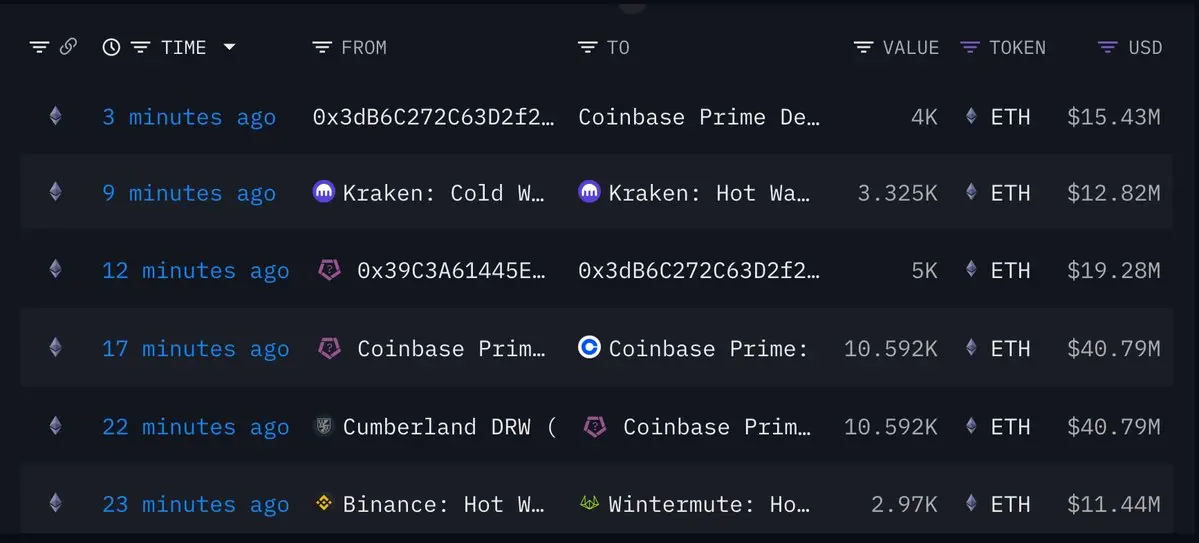Click the Wintermute logo icon
1199x543 pixels.
590,503
